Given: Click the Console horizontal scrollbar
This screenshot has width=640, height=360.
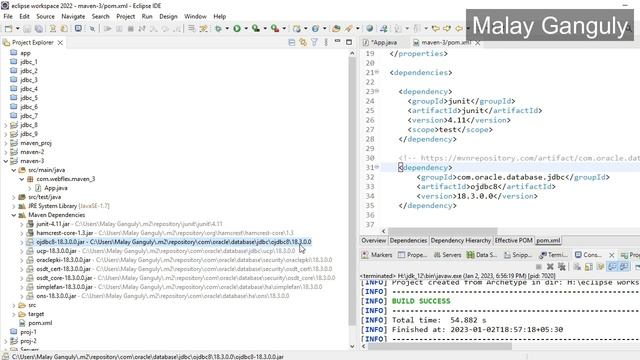Looking at the screenshot, I should click(440, 346).
